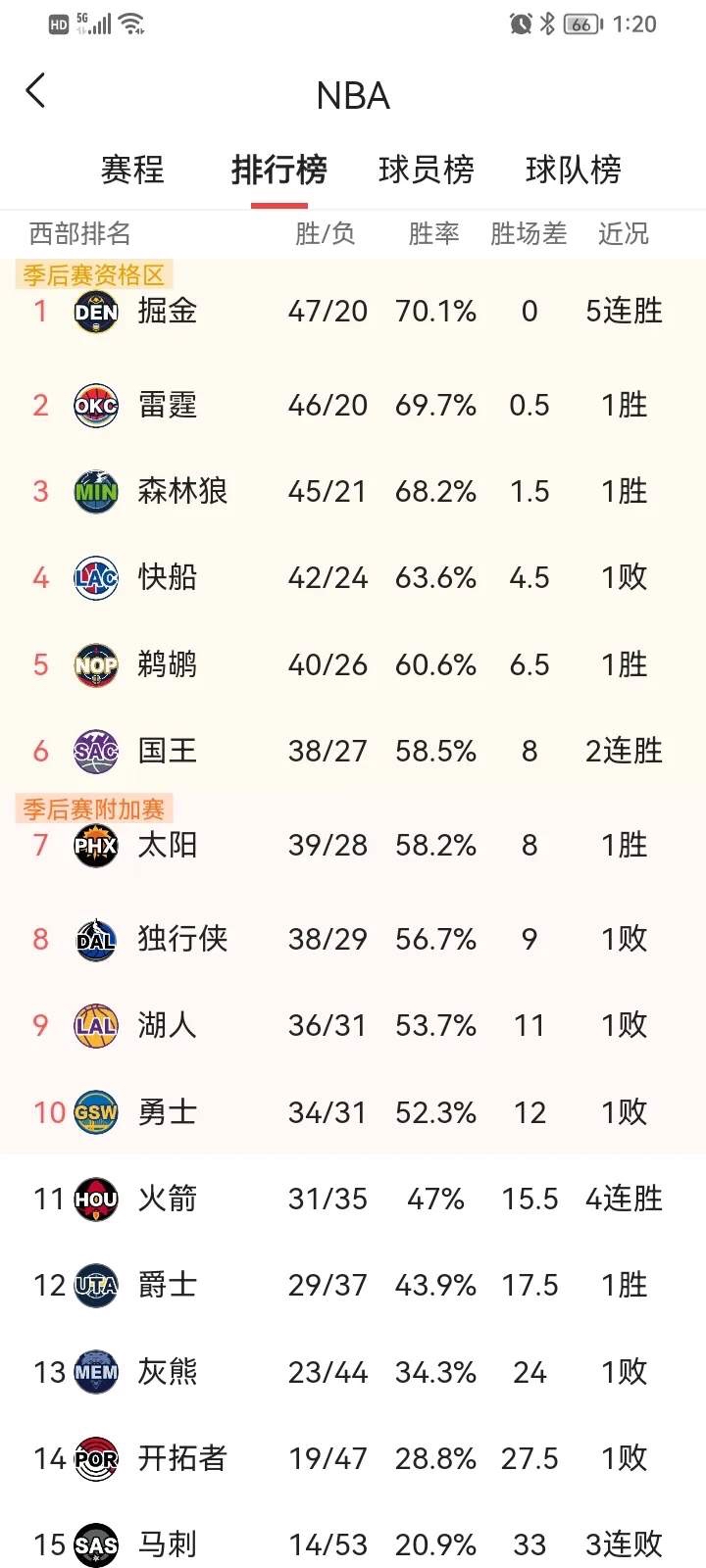Screen dimensions: 706x1568
Task: Tap the 西部排名 column header
Action: click(78, 233)
